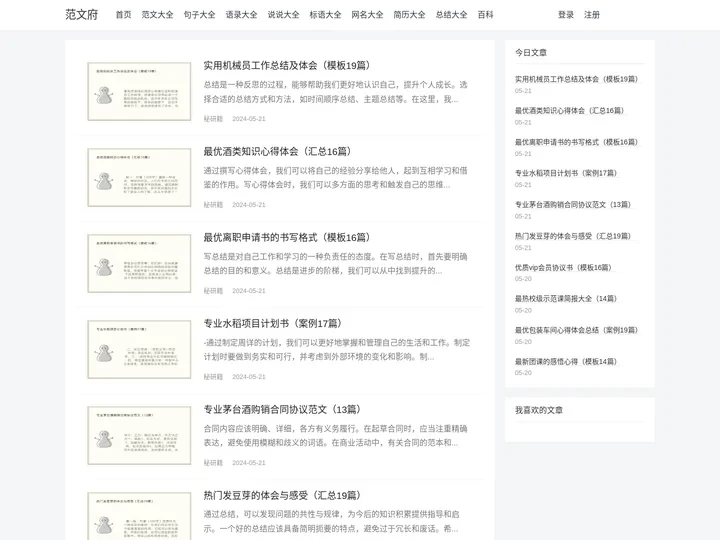The width and height of the screenshot is (720, 540).
Task: Open thumbnail of 专业茅台酒购销合同协议范文 article
Action: point(139,435)
